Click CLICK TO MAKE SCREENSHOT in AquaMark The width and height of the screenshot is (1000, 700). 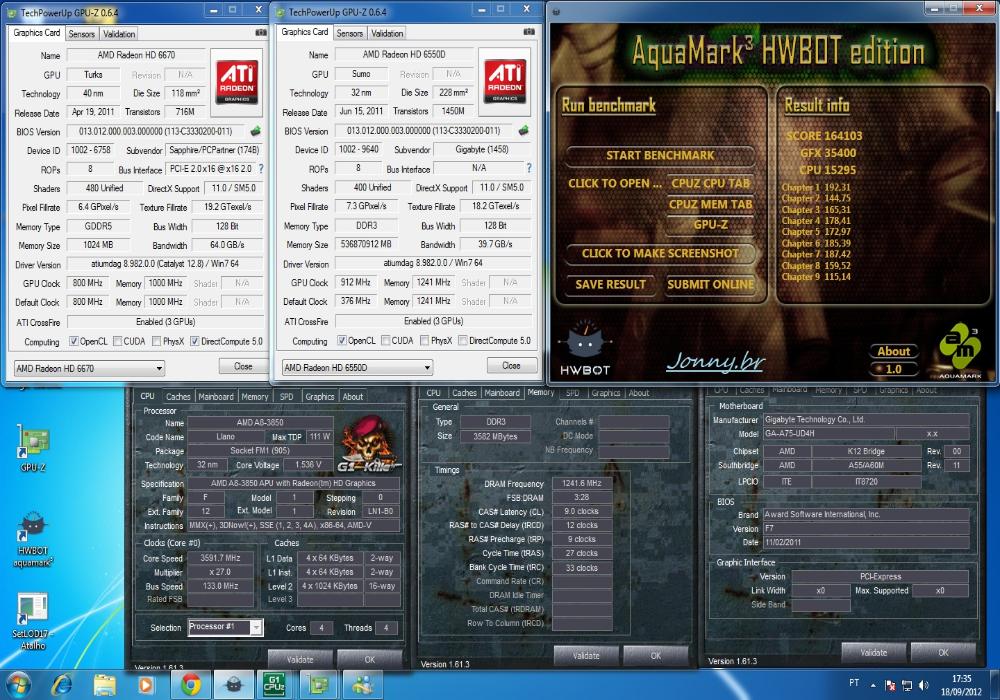pyautogui.click(x=660, y=254)
